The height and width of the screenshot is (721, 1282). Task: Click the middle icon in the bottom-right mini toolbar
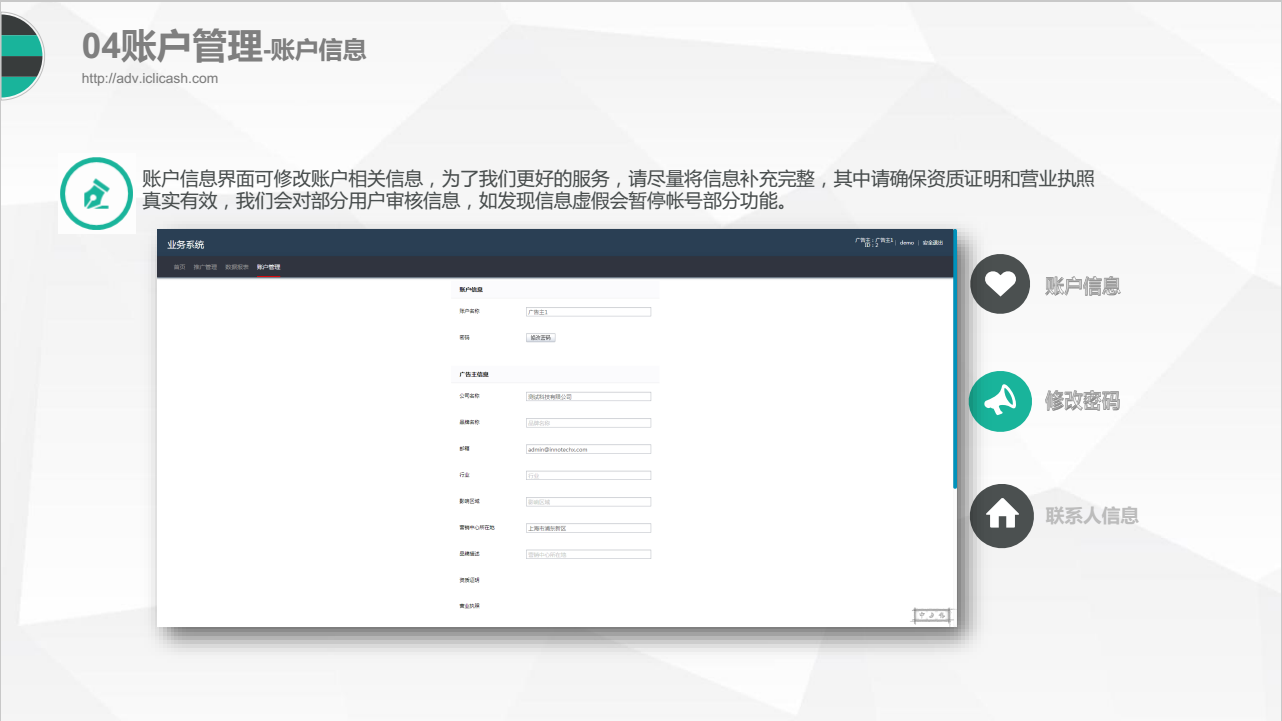(x=932, y=615)
